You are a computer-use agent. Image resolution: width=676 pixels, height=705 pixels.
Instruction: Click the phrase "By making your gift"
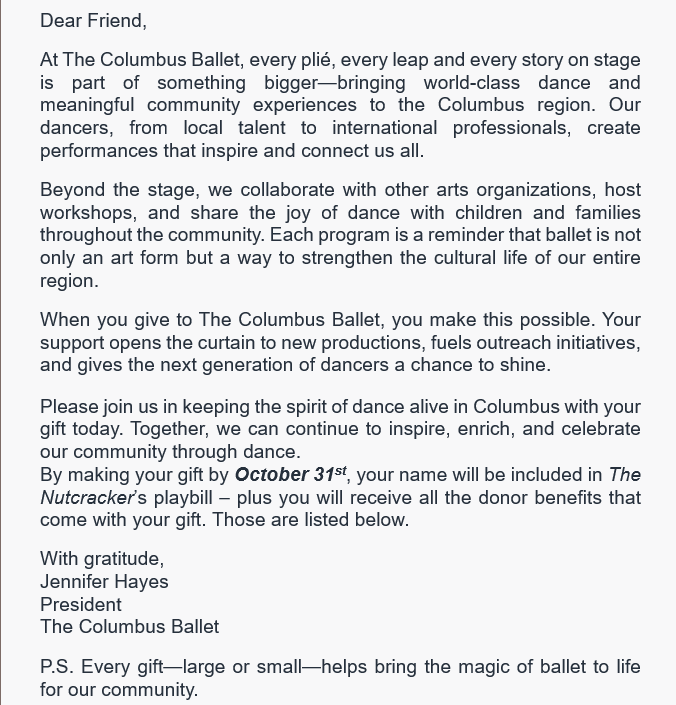(135, 475)
